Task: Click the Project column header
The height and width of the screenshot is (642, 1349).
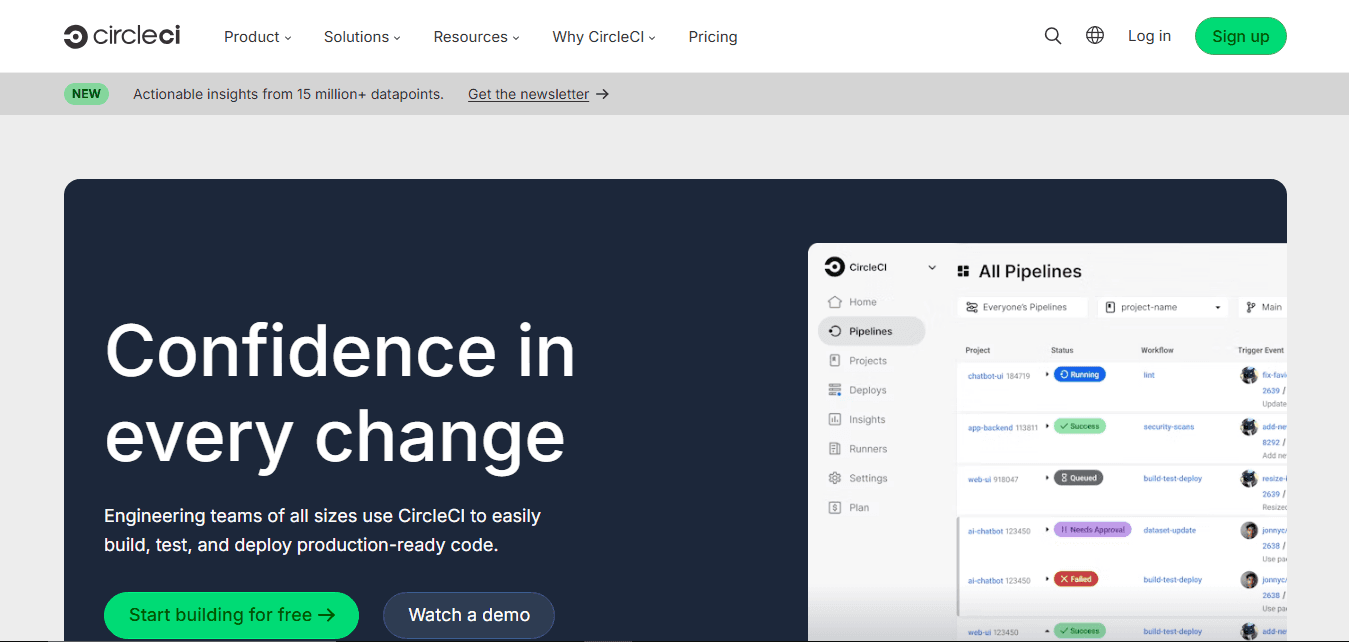Action: (978, 351)
